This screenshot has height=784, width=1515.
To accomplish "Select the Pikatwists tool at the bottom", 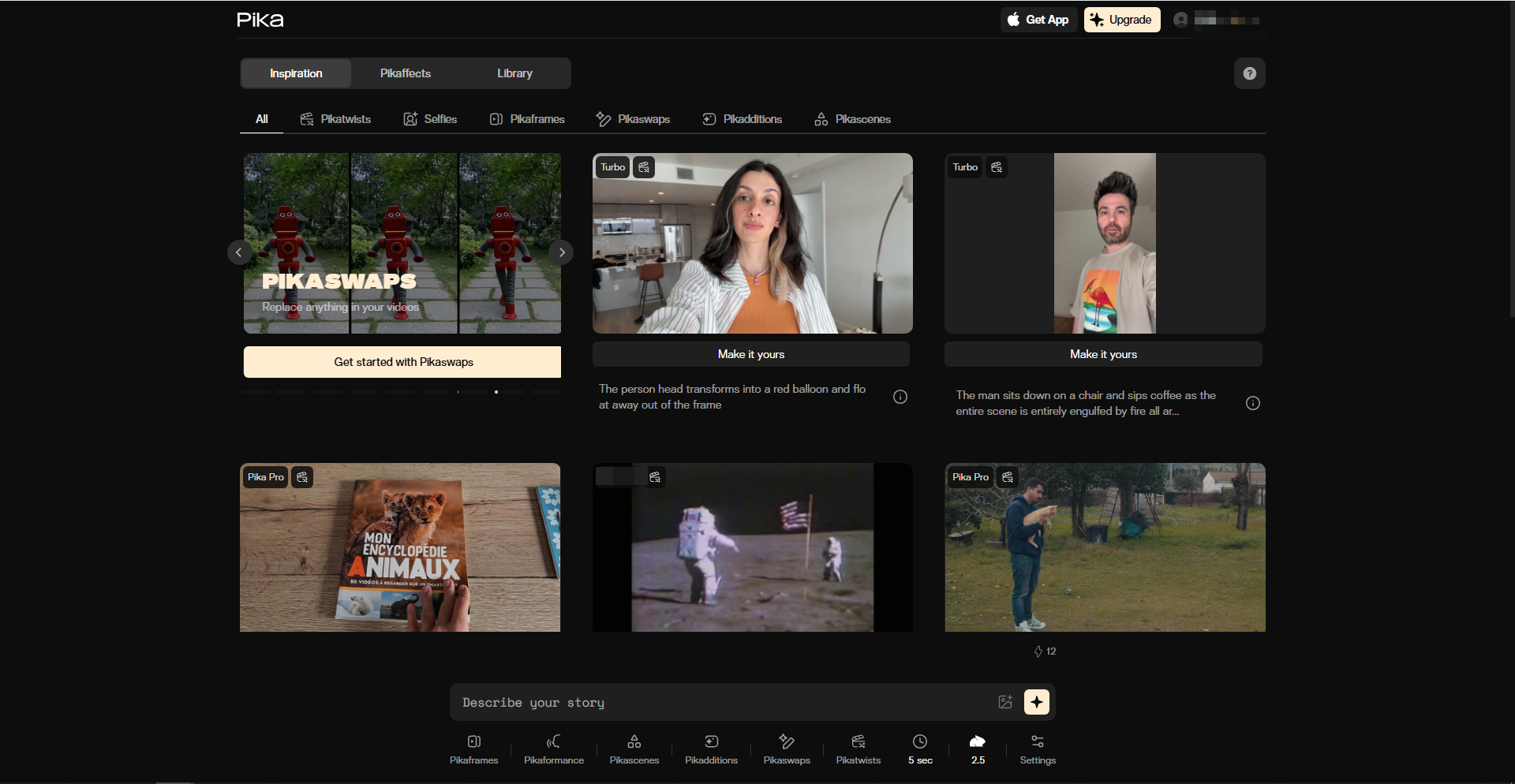I will tap(858, 749).
